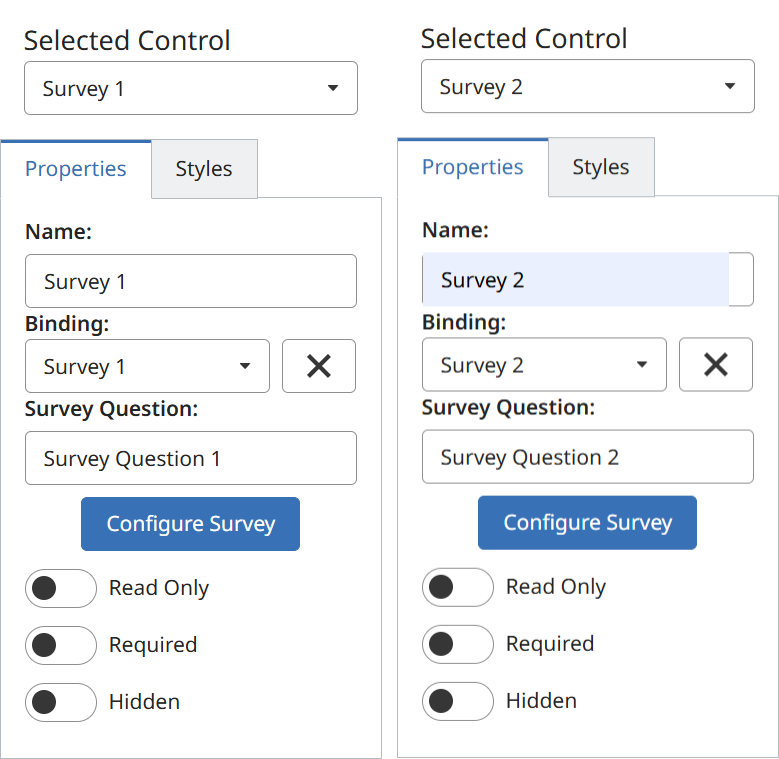Screen dimensions: 779x759
Task: Toggle Read Only for Survey 2
Action: click(x=457, y=587)
